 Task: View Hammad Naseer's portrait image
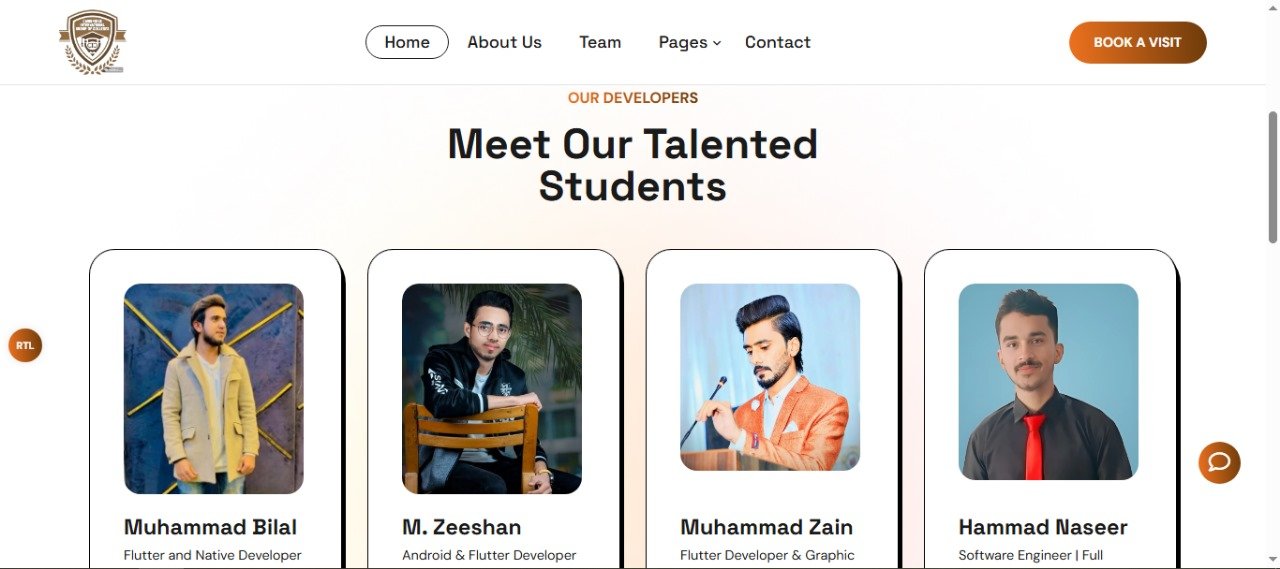click(x=1048, y=381)
